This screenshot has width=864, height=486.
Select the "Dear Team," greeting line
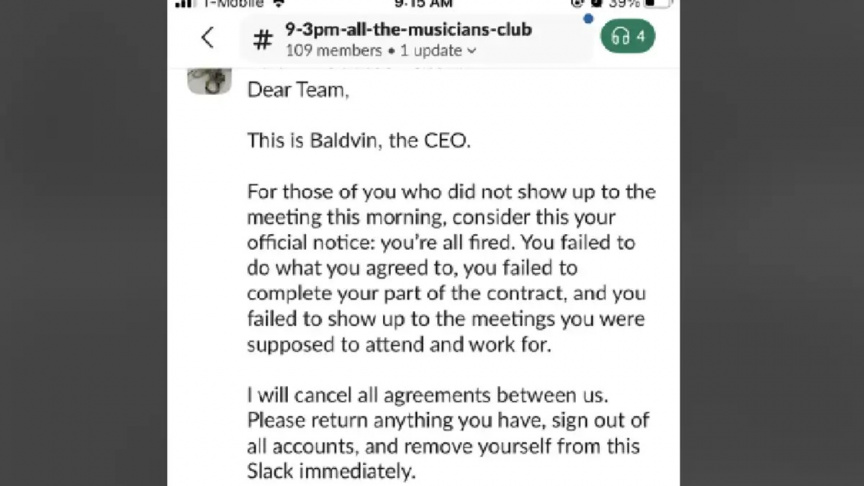coord(298,90)
